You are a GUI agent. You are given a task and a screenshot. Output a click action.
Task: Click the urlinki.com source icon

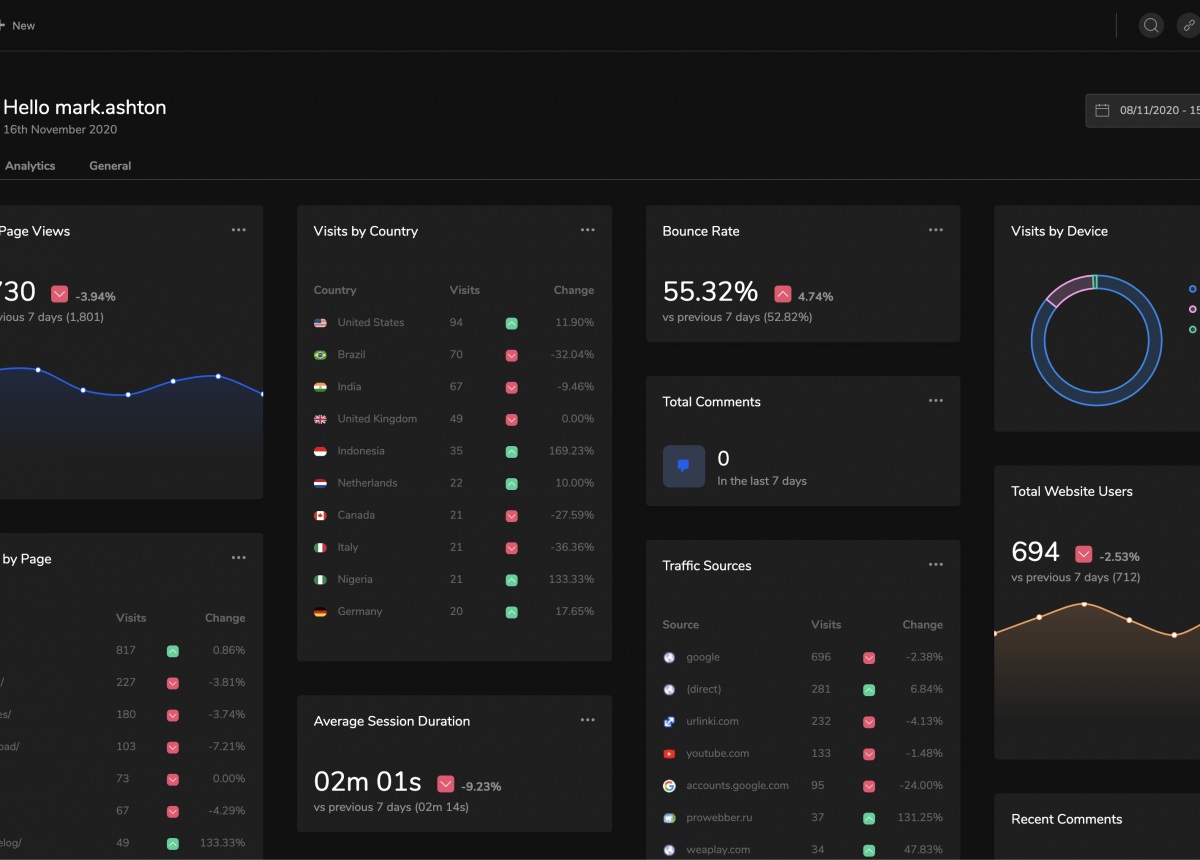click(x=669, y=722)
